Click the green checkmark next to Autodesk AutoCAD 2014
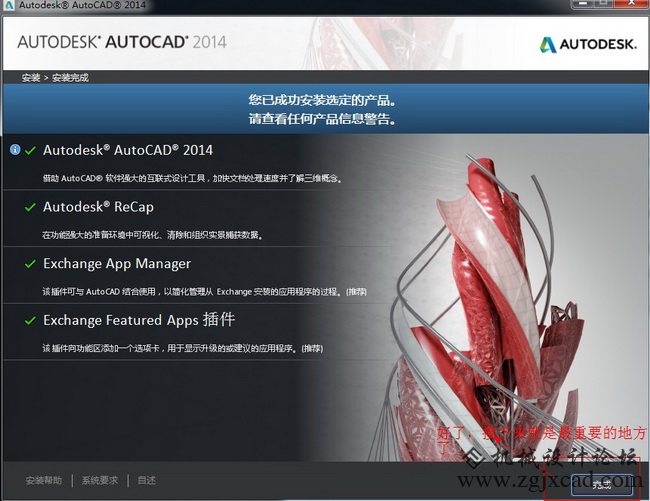 30,150
